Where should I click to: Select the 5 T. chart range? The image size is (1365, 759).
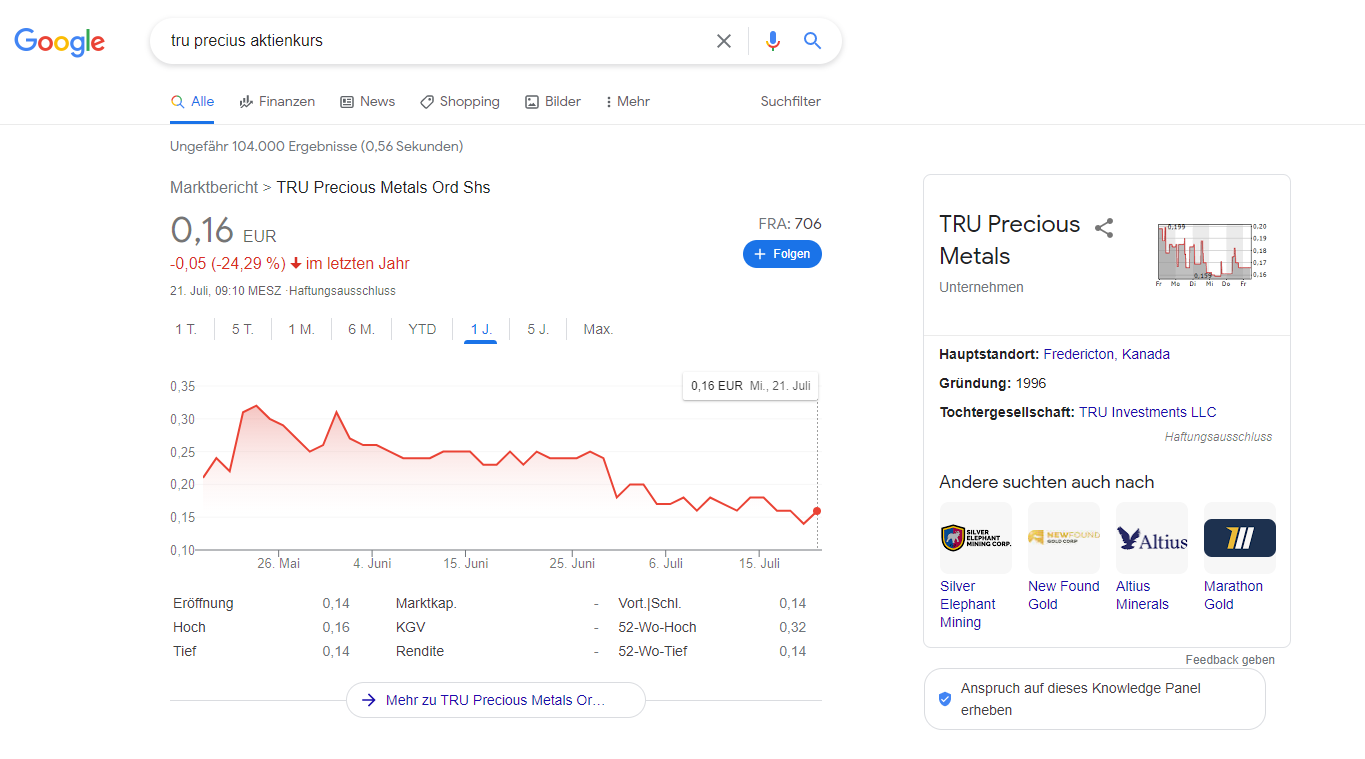[x=243, y=329]
